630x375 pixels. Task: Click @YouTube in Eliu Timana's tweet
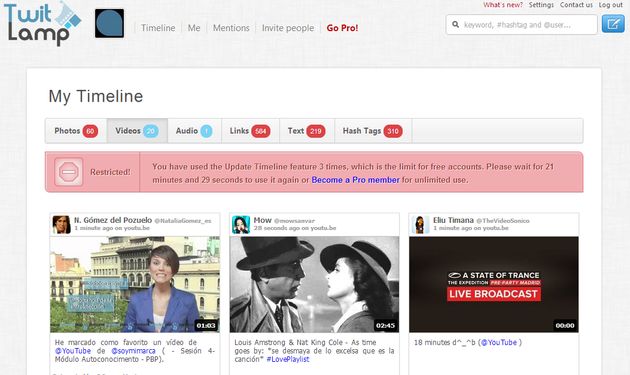coord(499,342)
